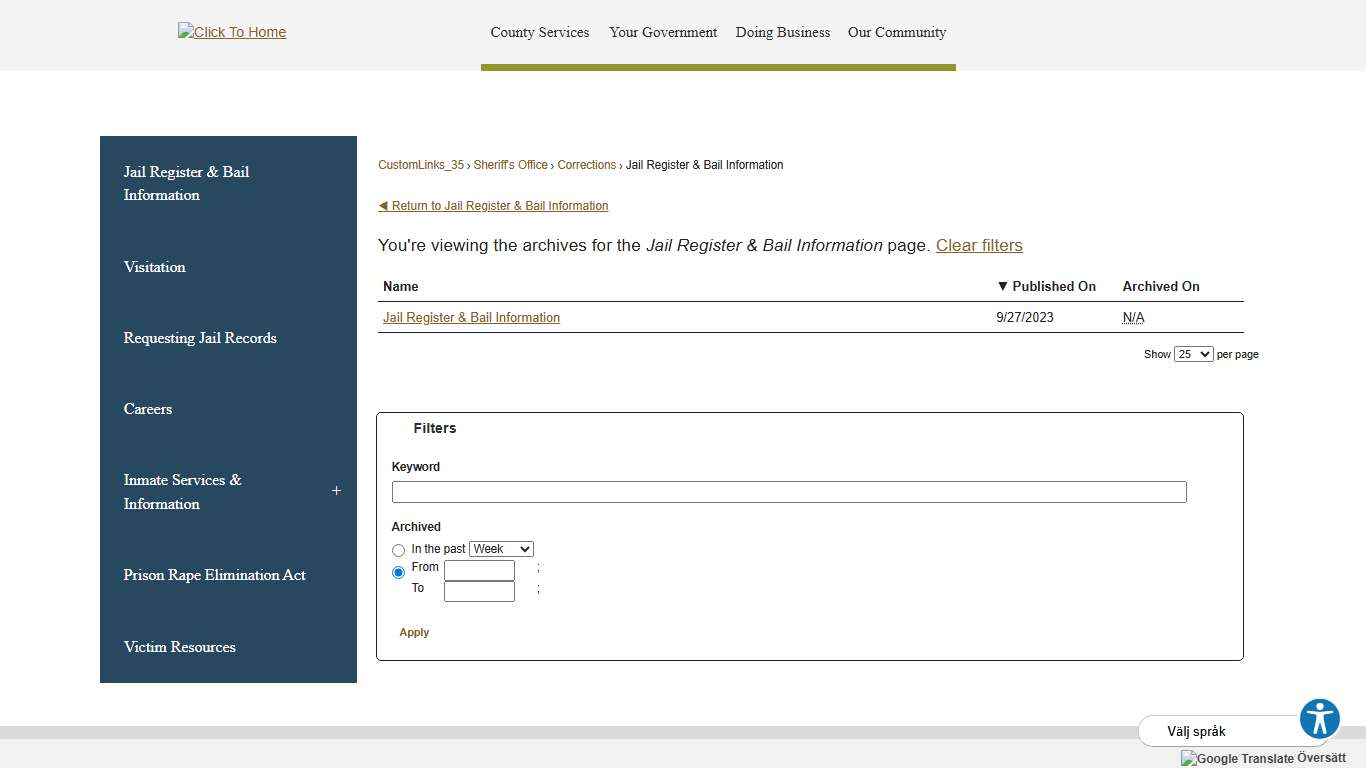Open the Week period dropdown
Screen dimensions: 1366x768
(501, 549)
